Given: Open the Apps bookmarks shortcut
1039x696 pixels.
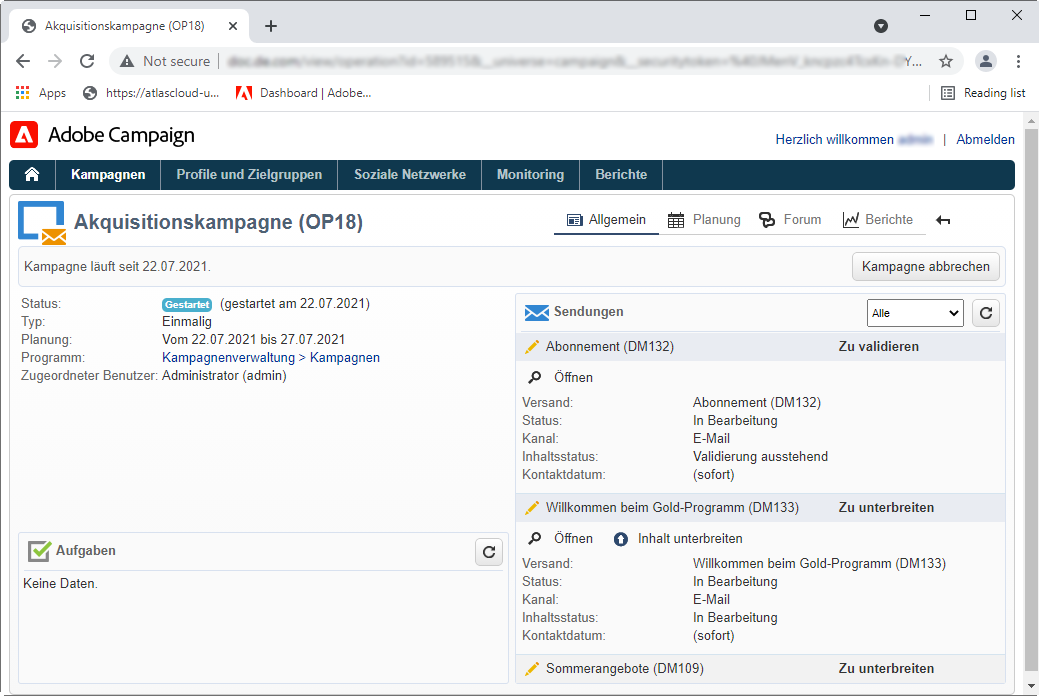Looking at the screenshot, I should (40, 93).
